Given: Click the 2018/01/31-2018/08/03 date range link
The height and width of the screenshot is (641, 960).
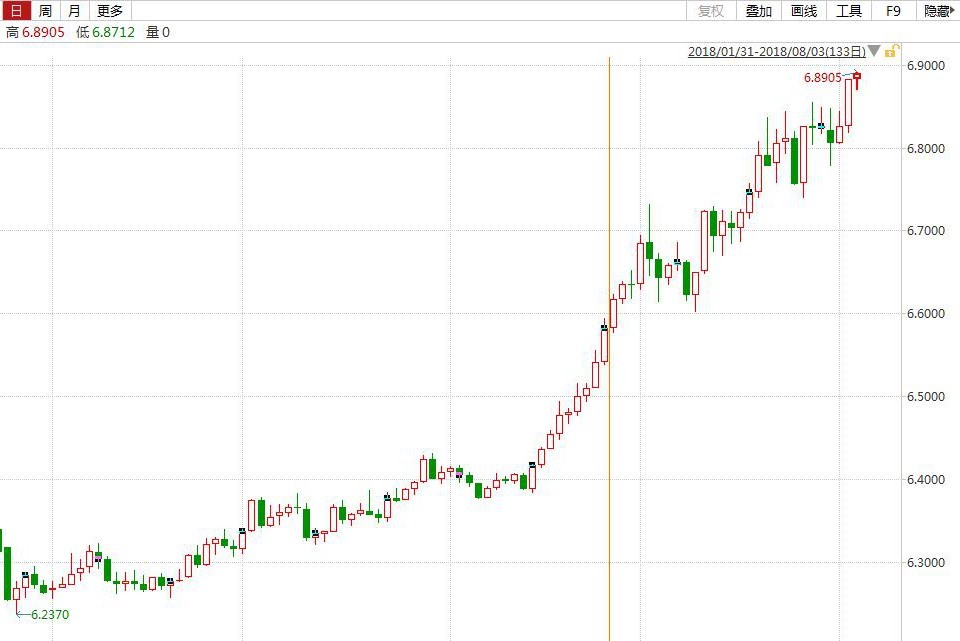Looking at the screenshot, I should point(776,51).
